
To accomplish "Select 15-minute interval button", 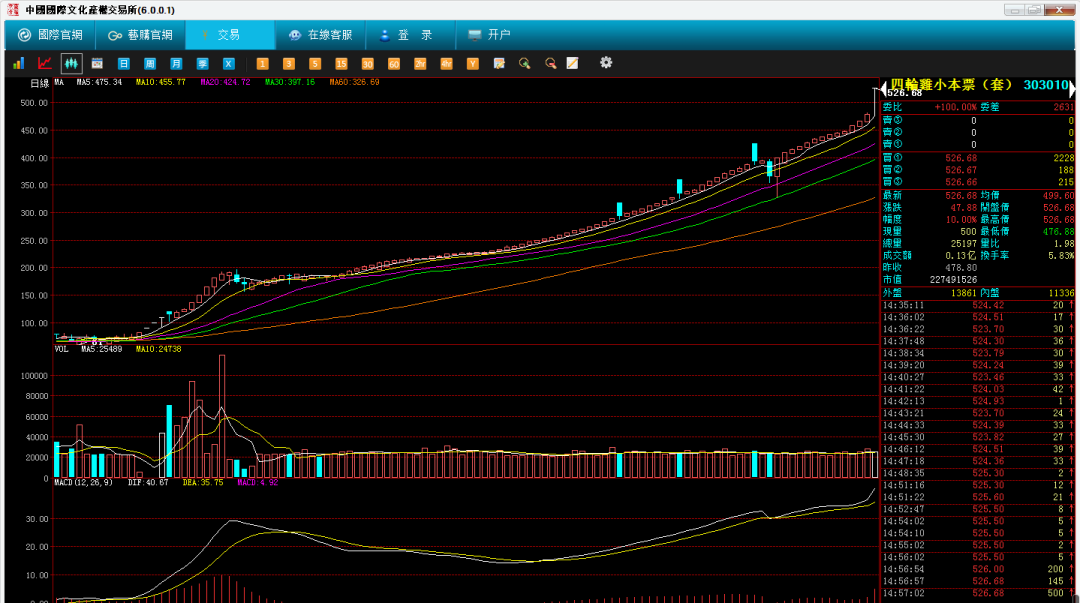I will 341,63.
